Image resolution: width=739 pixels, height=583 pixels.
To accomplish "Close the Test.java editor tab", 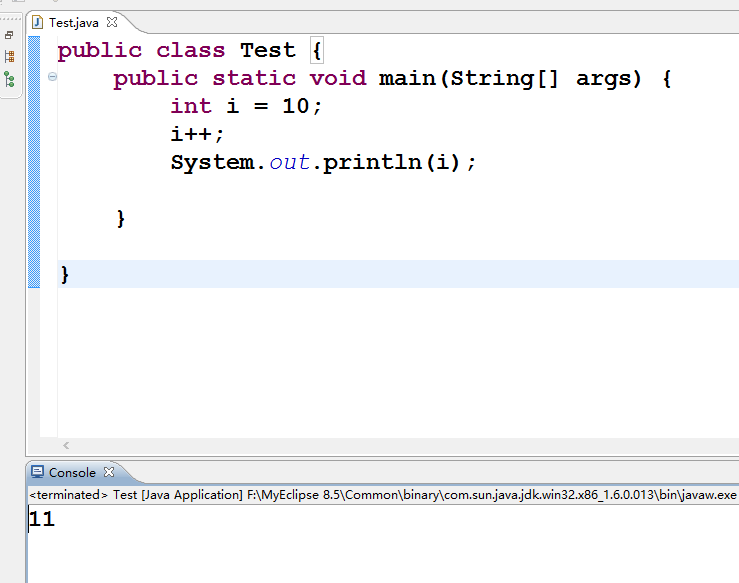I will point(112,22).
